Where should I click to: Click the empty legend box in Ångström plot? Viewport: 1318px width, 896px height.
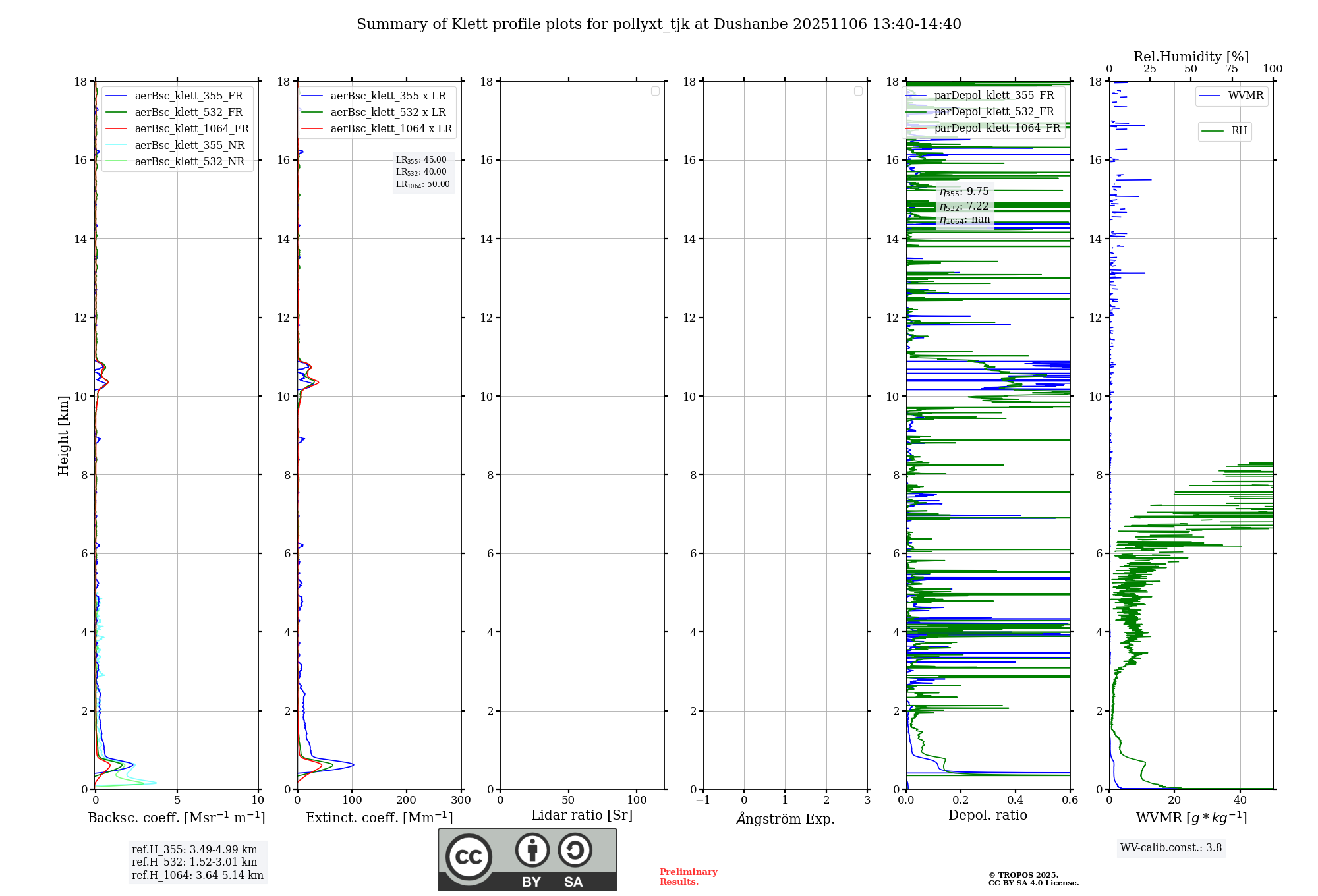pos(858,91)
